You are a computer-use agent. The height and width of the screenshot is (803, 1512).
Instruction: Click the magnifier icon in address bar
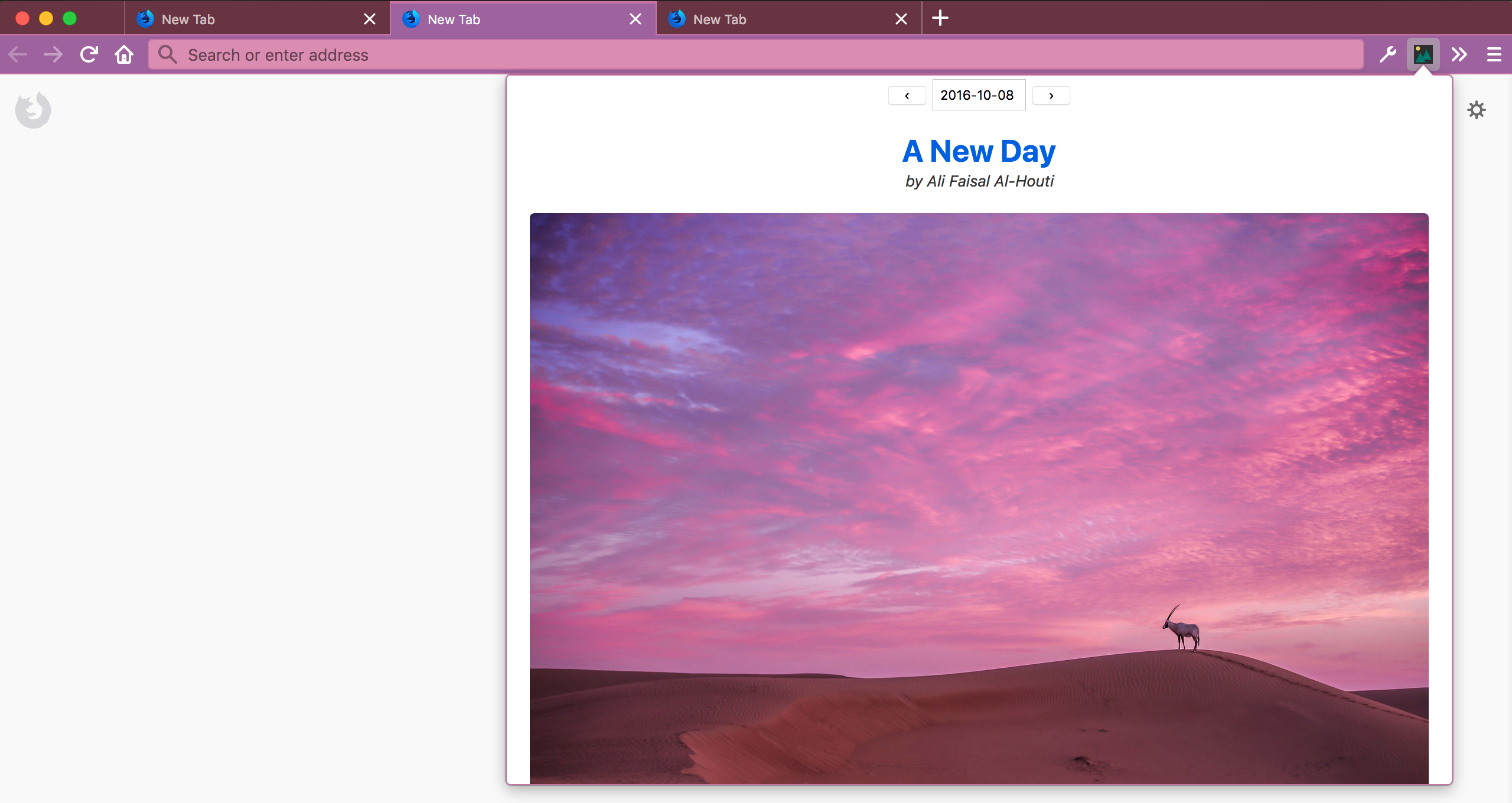(168, 55)
